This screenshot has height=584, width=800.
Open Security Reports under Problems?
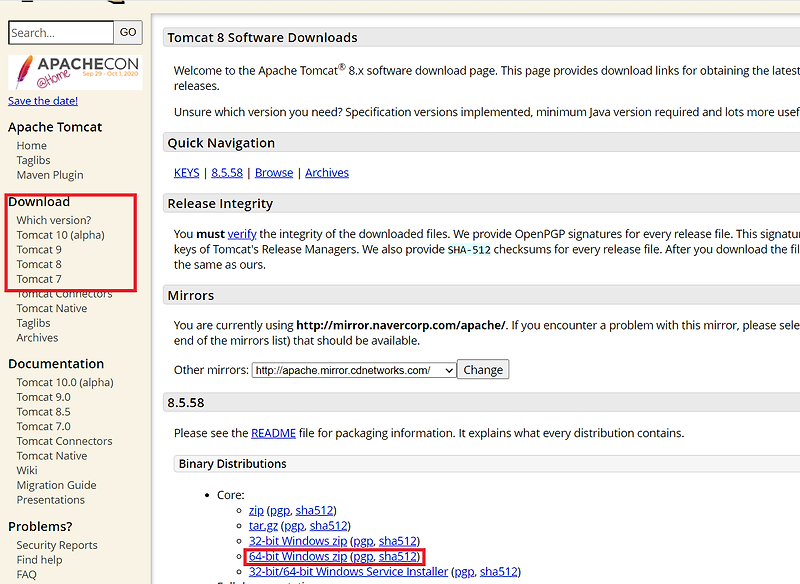coord(57,545)
